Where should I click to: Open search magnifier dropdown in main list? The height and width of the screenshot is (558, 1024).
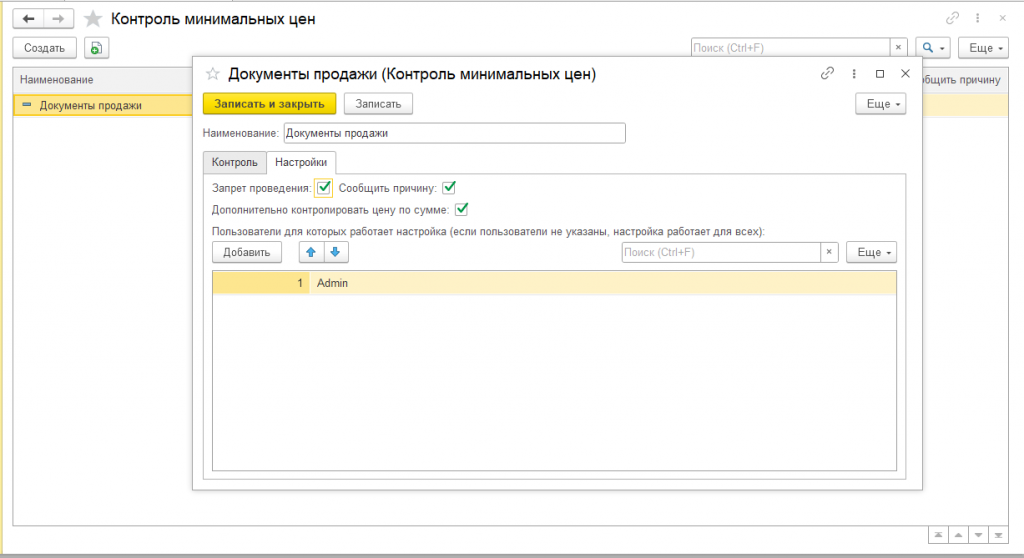pos(933,48)
